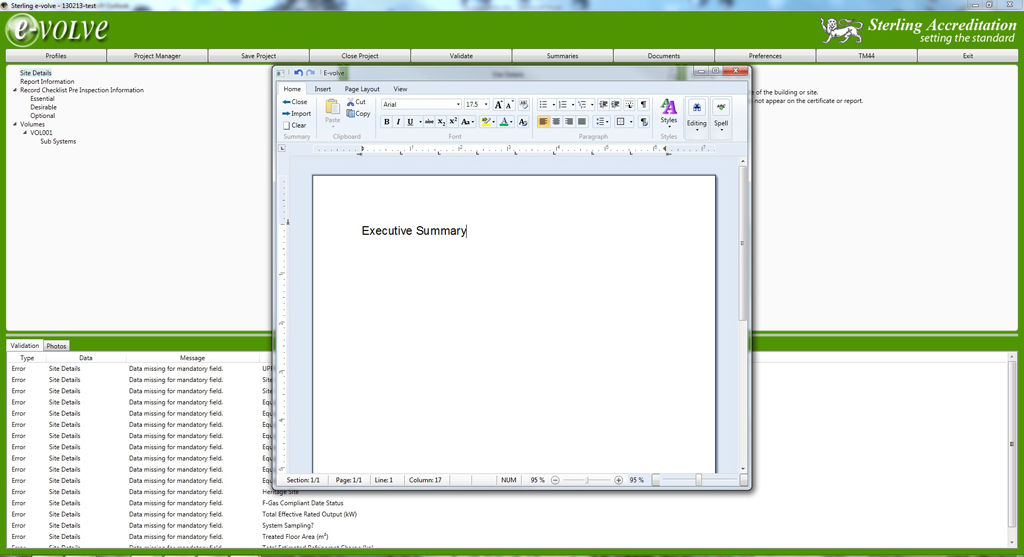Open the font size 17.5 dropdown
The height and width of the screenshot is (557, 1024).
click(x=486, y=104)
